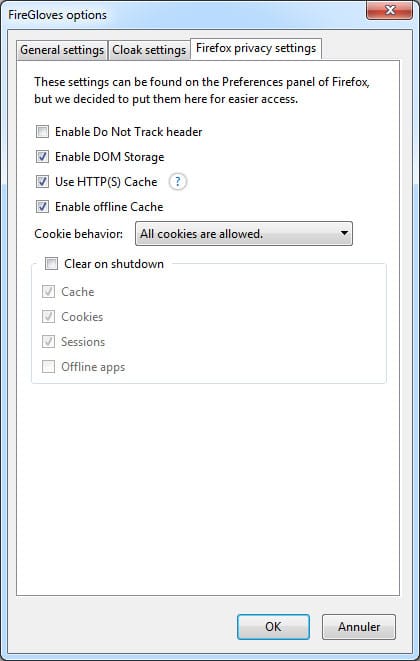The width and height of the screenshot is (420, 661).
Task: Disable the Enable offline Cache option
Action: 42,207
